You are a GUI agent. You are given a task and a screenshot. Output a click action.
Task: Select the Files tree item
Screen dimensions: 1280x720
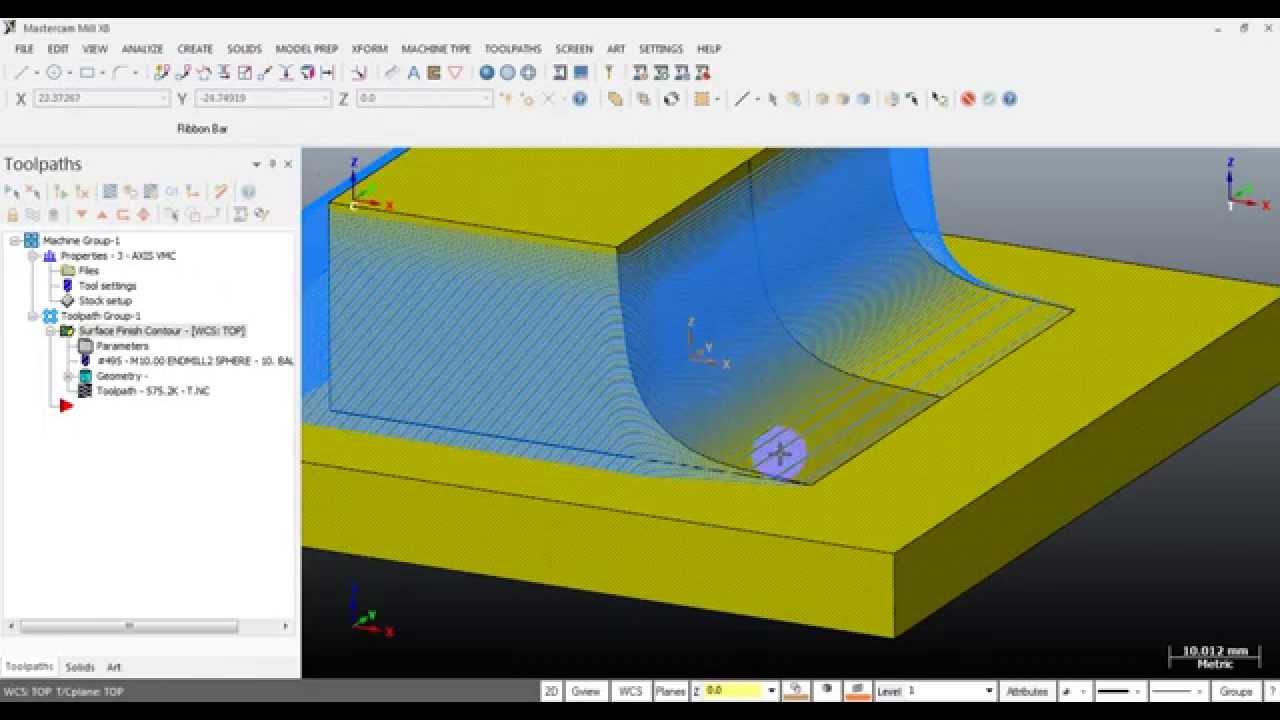tap(89, 271)
